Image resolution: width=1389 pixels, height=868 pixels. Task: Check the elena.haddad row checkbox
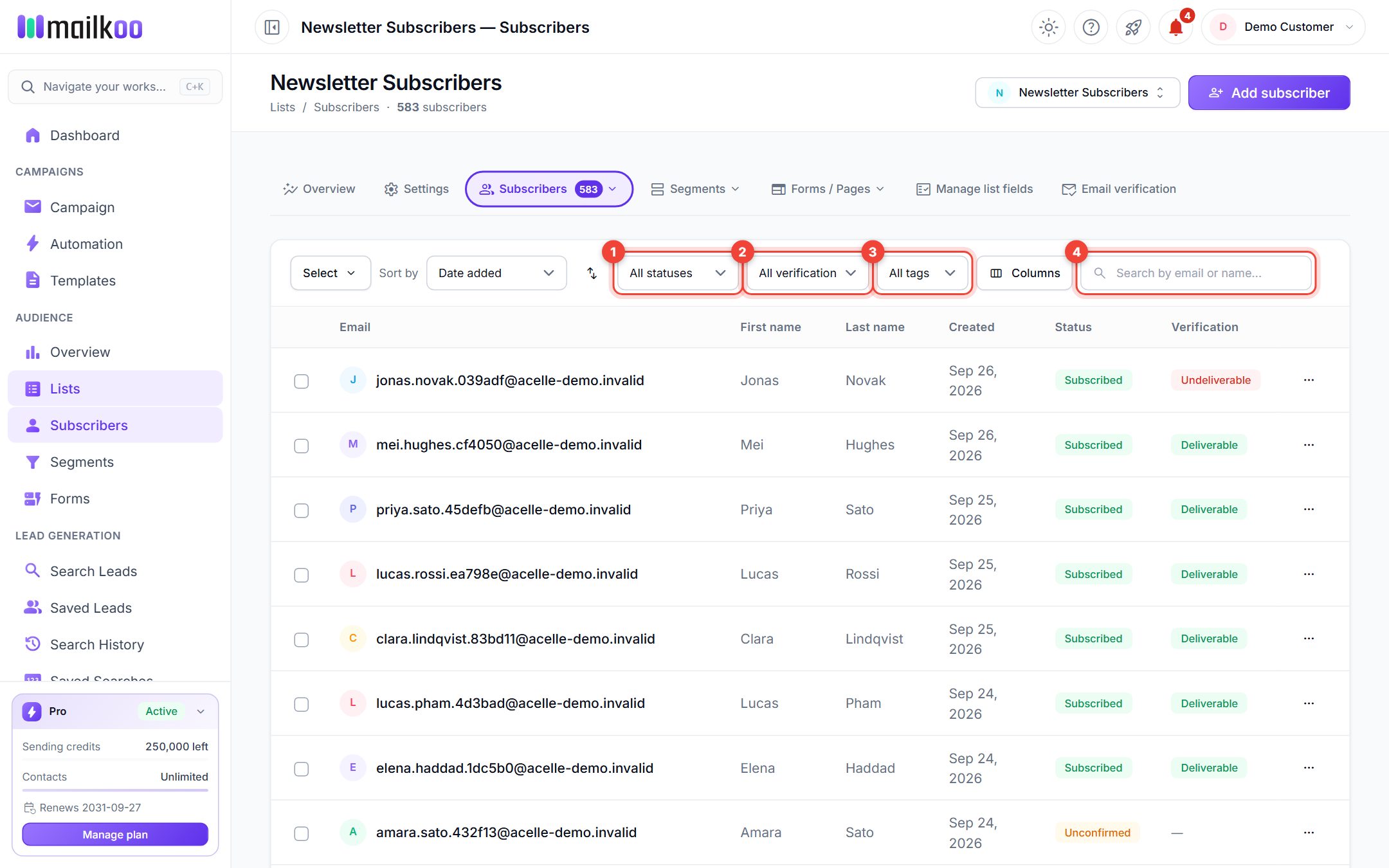pos(301,769)
